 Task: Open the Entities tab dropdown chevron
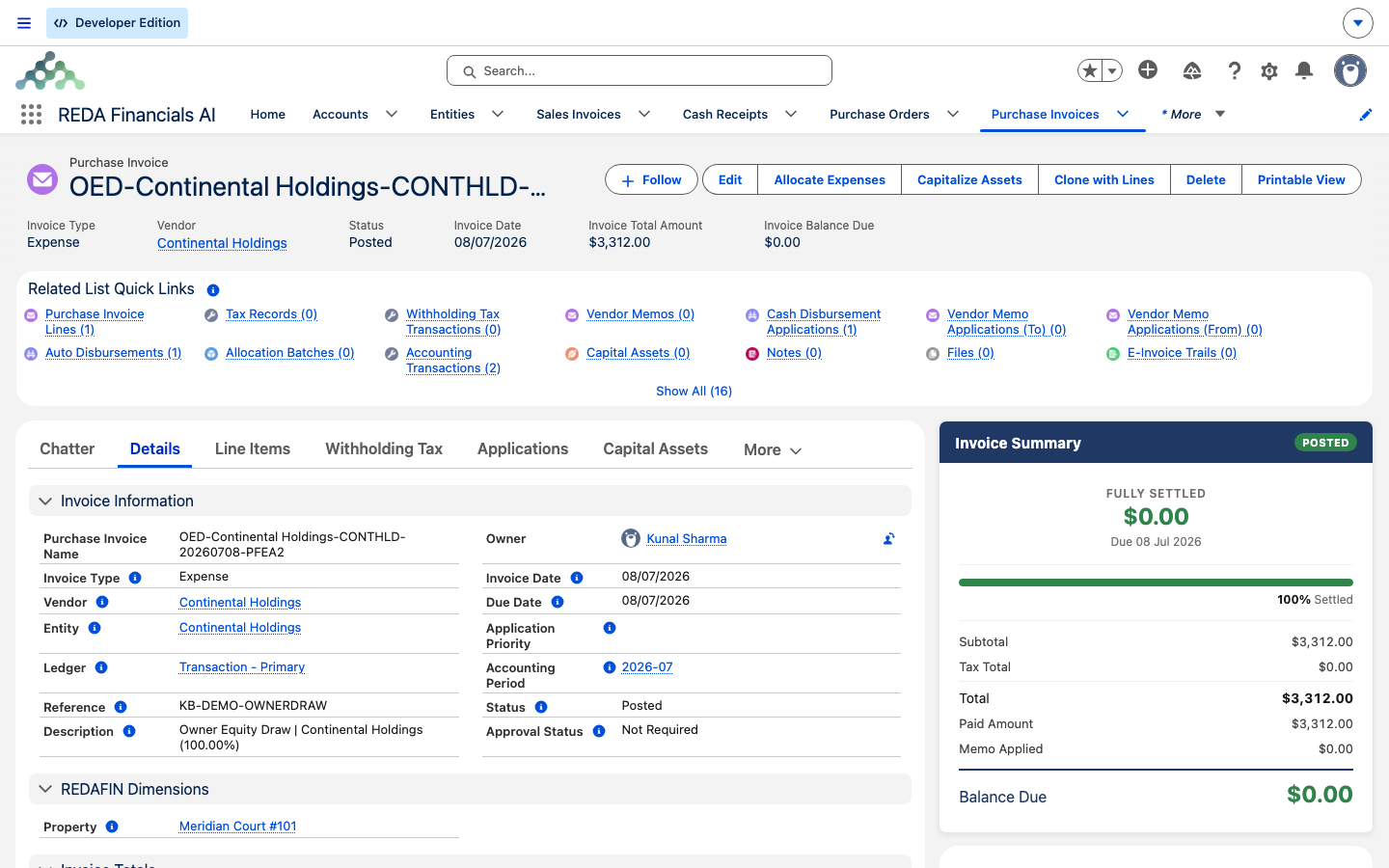(498, 114)
